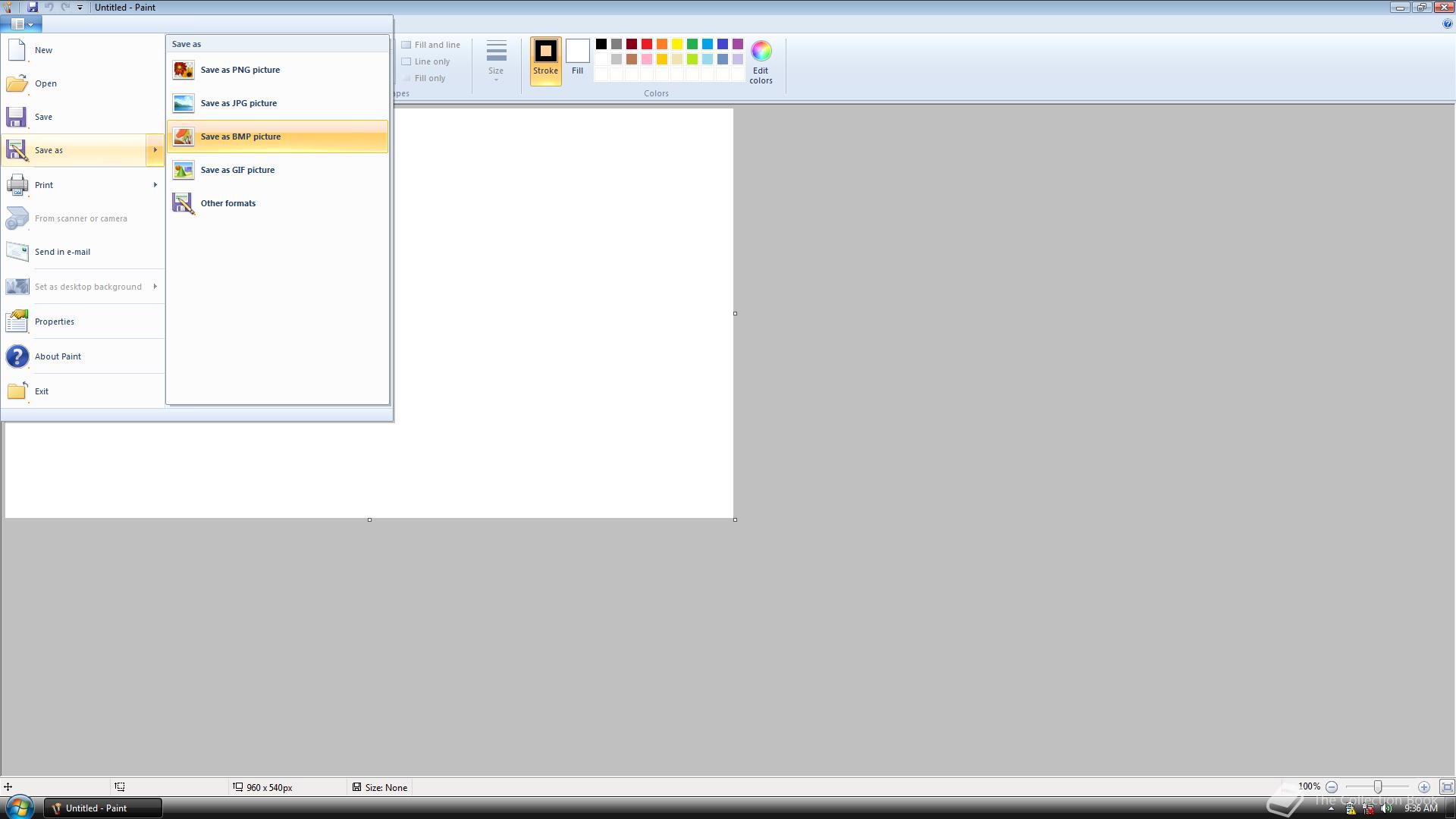Click the Paint help icon in ribbon corner
Screen dimensions: 1456x819
tap(1448, 24)
